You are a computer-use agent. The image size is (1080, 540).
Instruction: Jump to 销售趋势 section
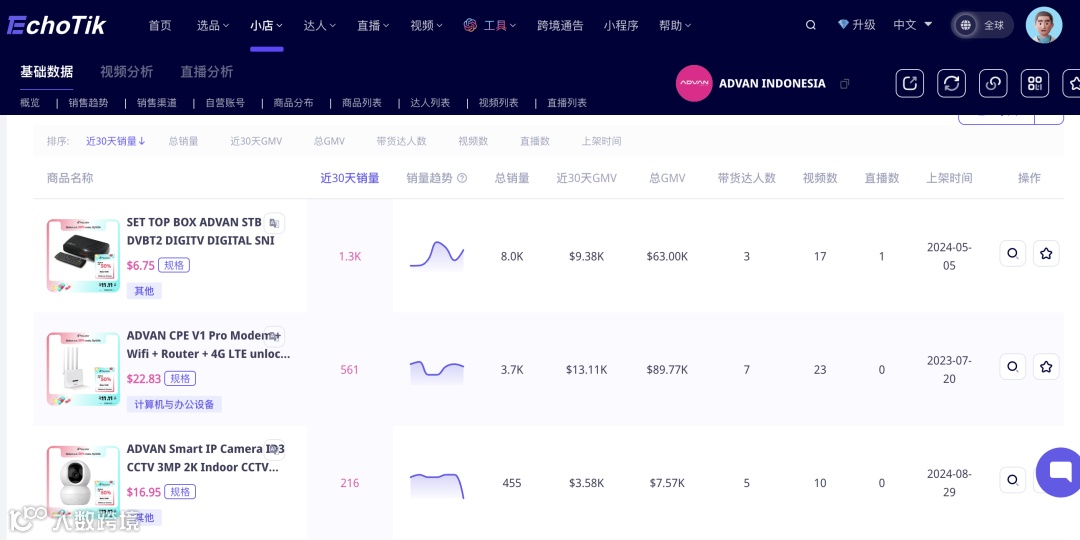click(88, 103)
